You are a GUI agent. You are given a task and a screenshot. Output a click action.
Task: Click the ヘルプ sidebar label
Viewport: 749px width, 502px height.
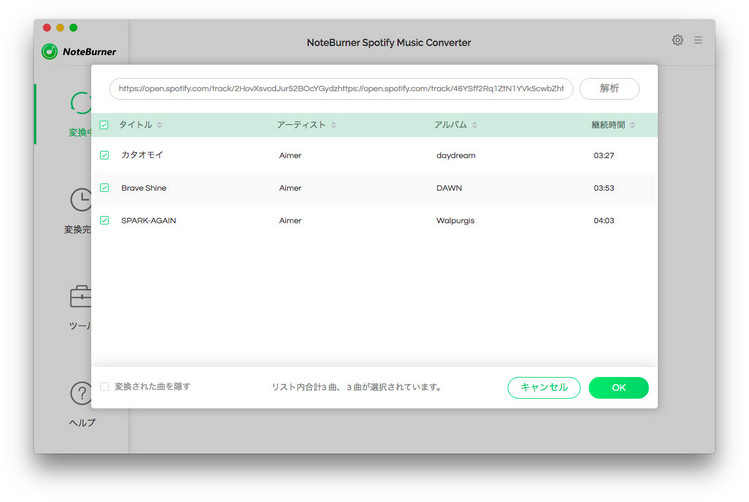click(x=82, y=423)
